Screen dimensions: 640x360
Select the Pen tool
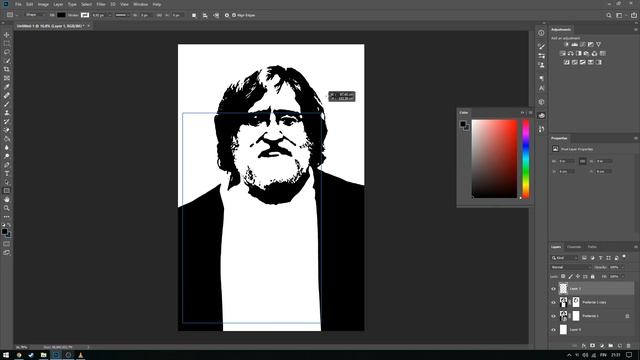click(x=7, y=165)
